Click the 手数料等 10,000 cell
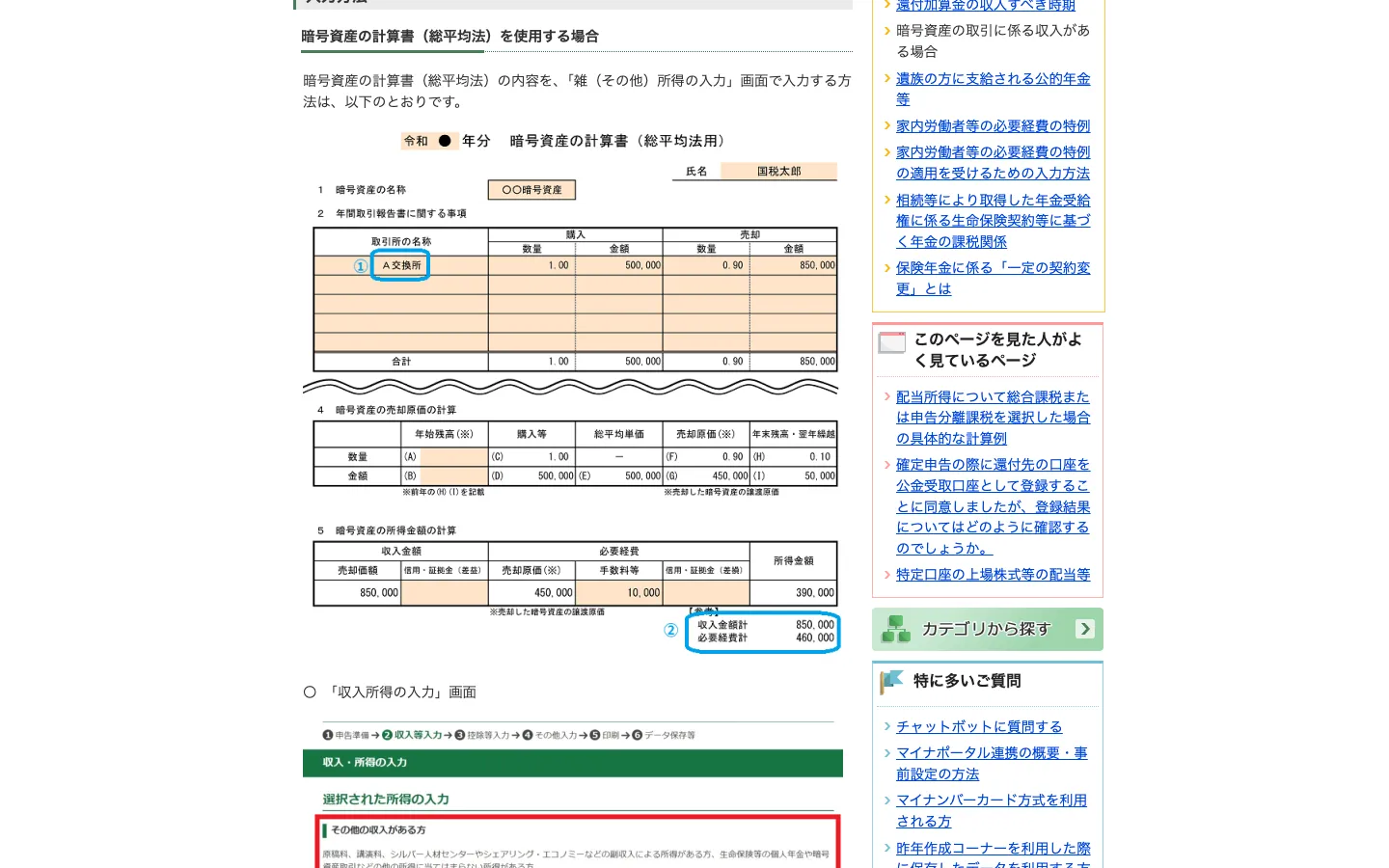This screenshot has height=868, width=1389. pos(619,593)
